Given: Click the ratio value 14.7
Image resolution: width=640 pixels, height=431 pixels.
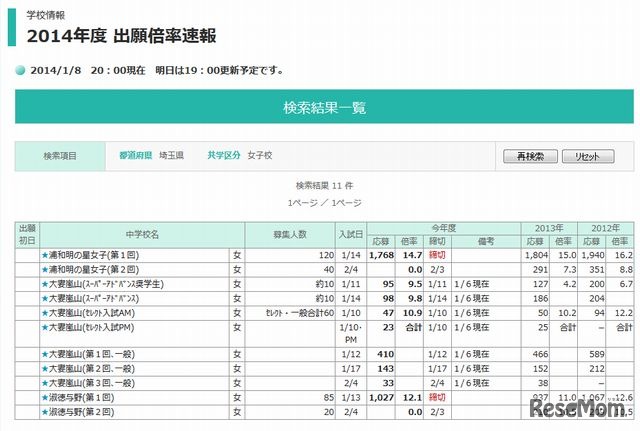Looking at the screenshot, I should click(x=412, y=255).
